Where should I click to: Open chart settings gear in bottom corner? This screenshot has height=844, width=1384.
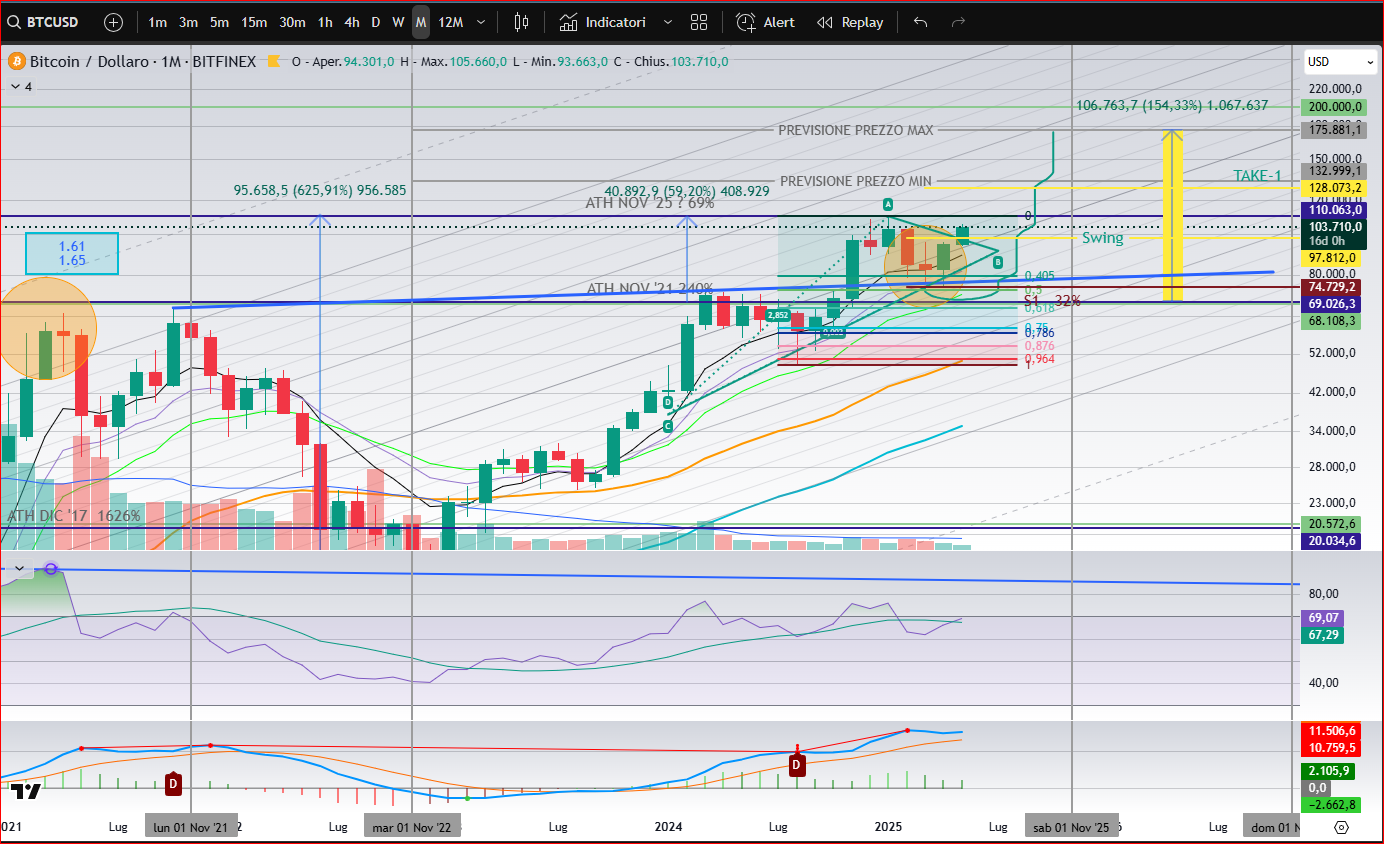1342,827
